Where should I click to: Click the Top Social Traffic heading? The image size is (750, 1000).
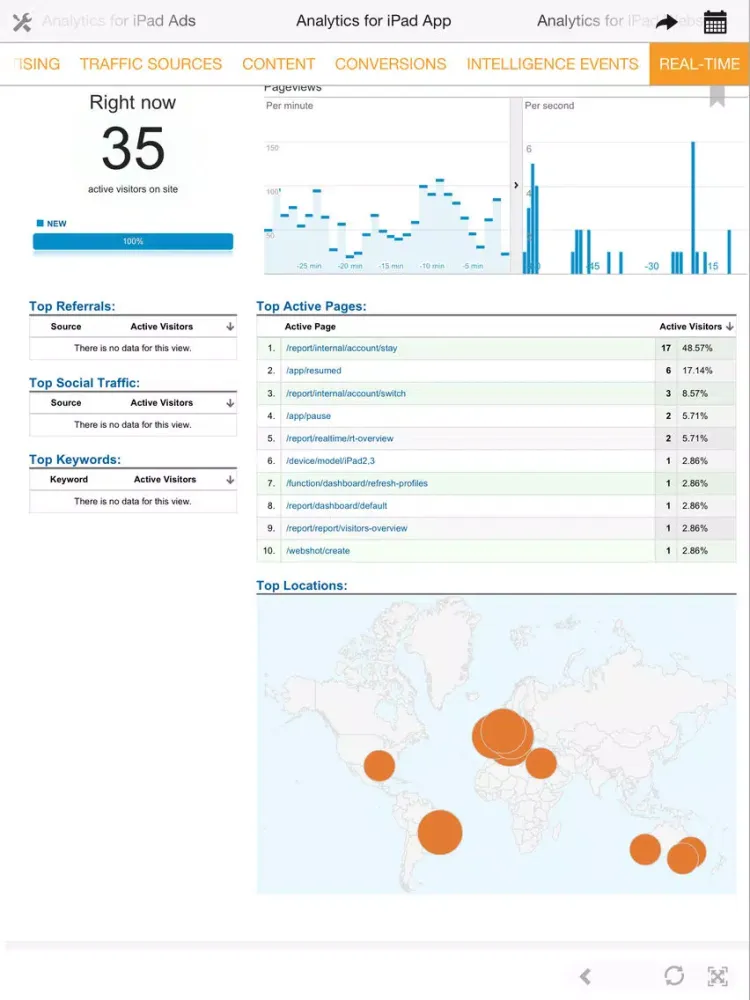(84, 383)
